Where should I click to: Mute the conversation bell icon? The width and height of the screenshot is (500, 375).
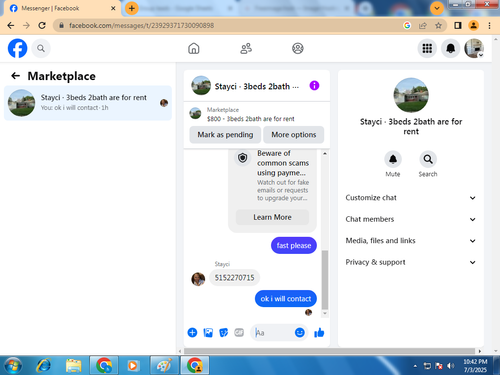[393, 159]
